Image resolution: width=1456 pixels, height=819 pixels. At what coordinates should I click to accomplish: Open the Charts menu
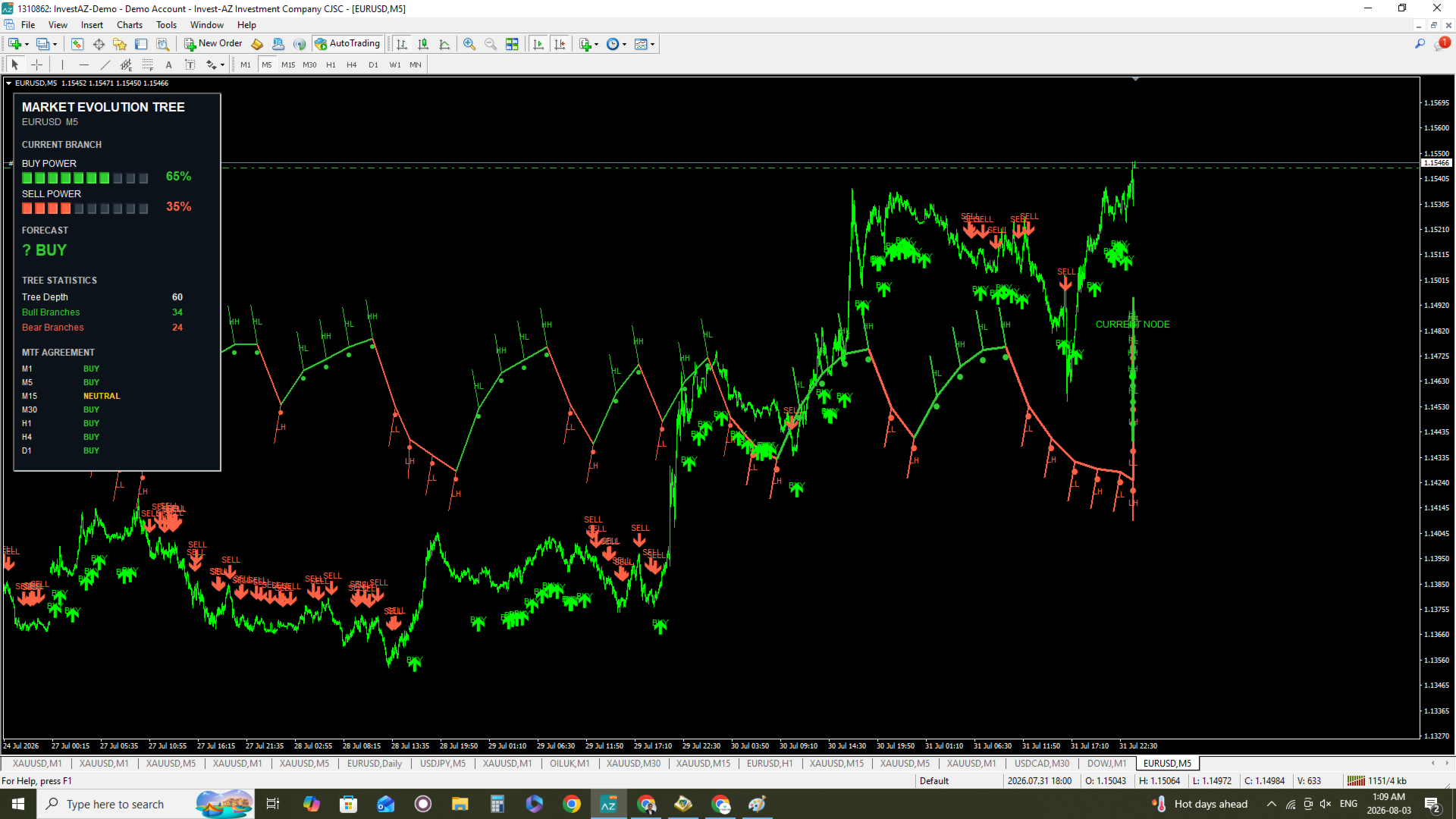[130, 25]
